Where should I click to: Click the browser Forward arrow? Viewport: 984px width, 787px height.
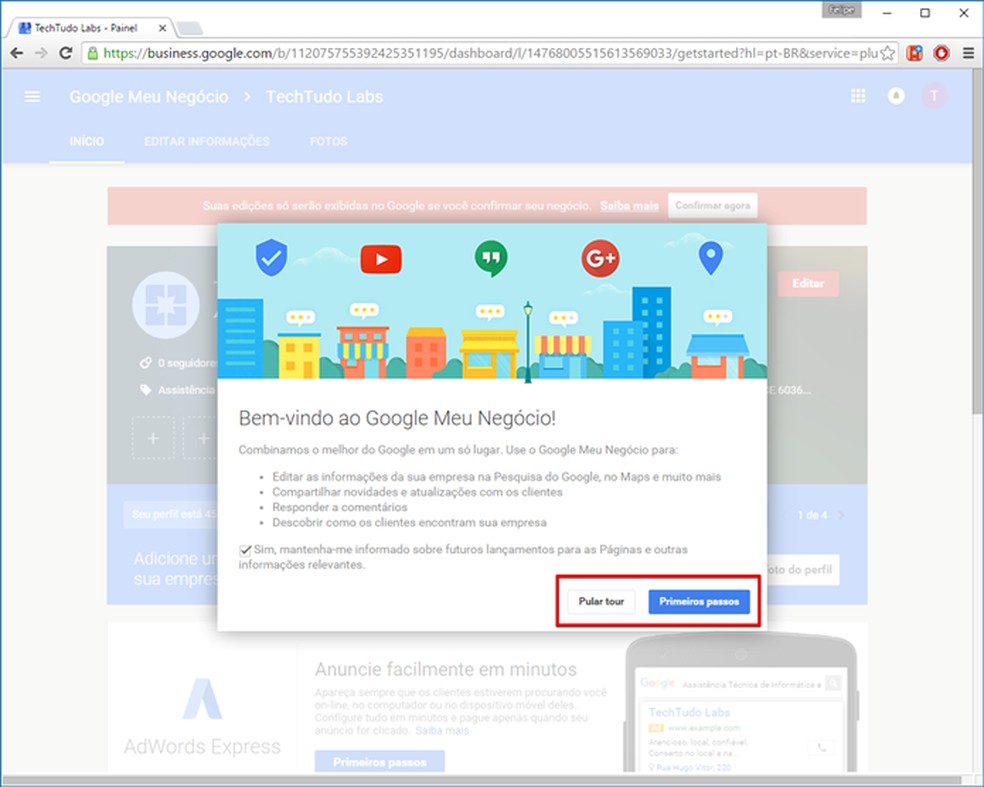pos(41,53)
